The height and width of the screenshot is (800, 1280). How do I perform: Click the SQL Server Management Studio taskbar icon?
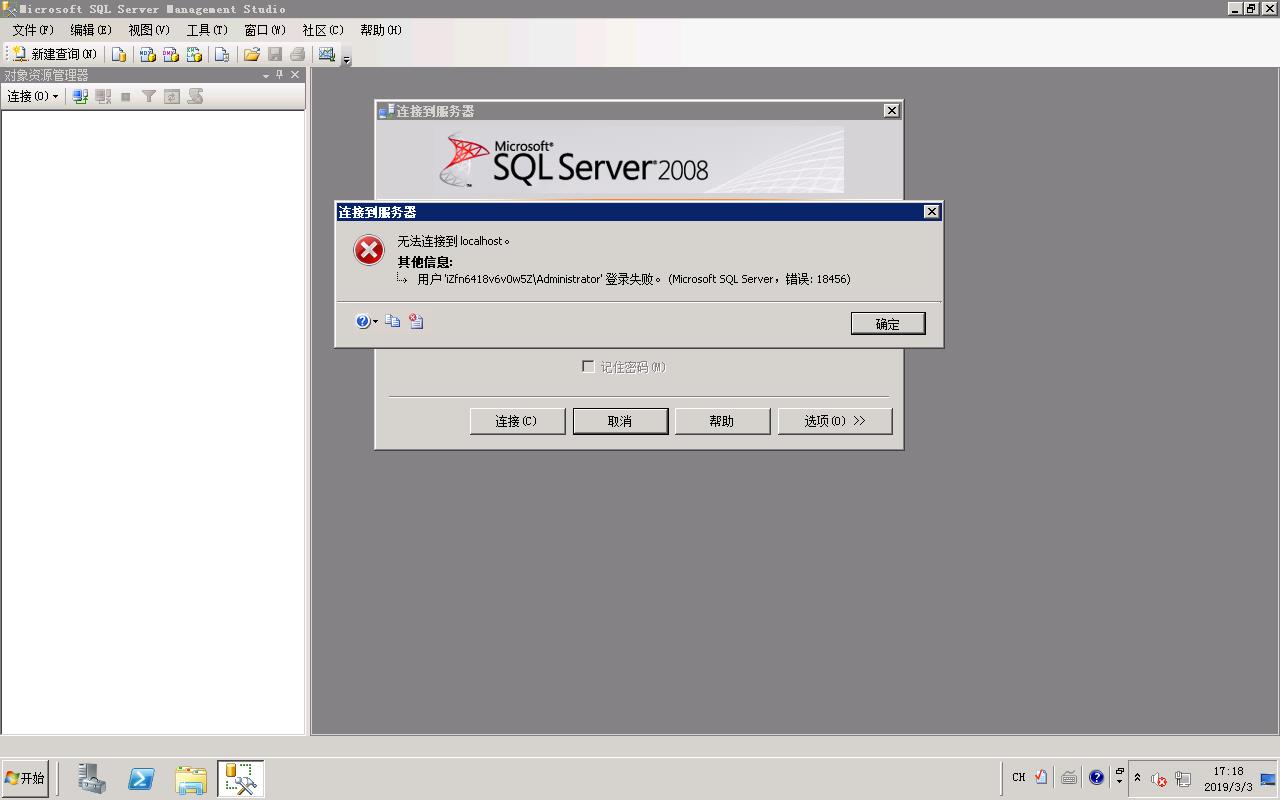(x=240, y=778)
